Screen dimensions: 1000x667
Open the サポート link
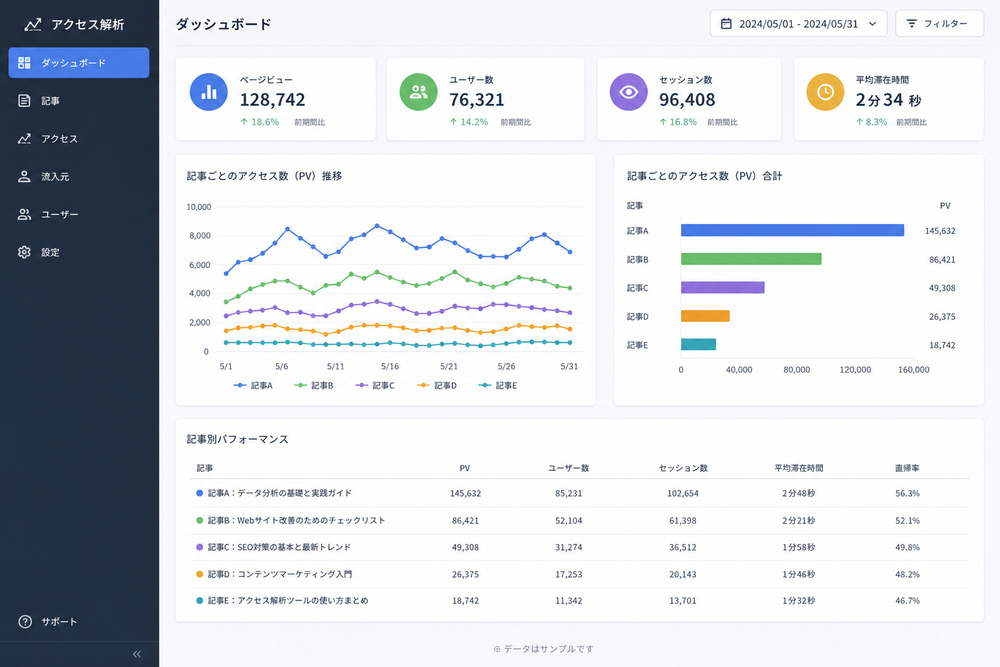click(59, 622)
